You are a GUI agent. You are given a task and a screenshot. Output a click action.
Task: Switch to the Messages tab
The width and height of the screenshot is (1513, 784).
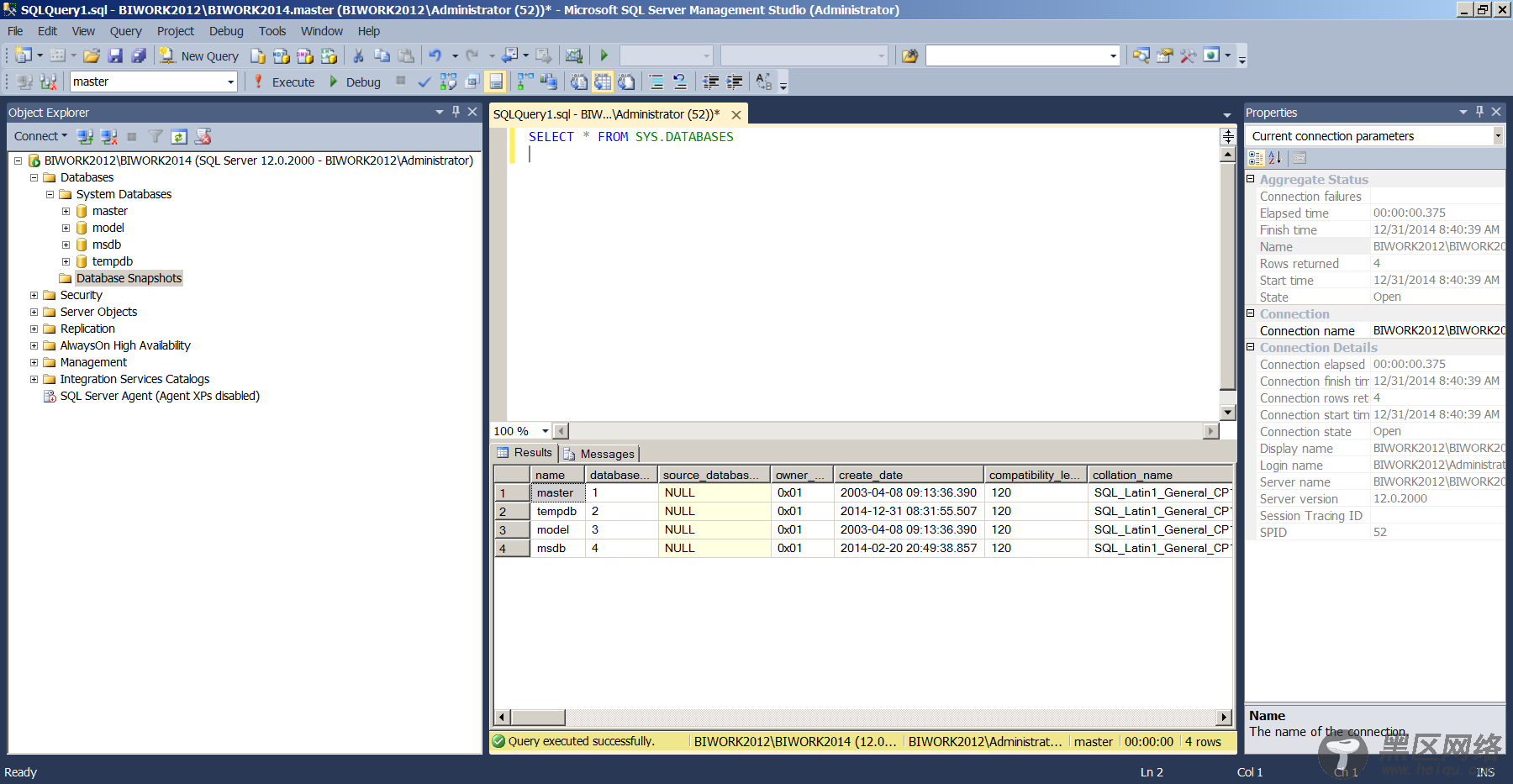599,454
